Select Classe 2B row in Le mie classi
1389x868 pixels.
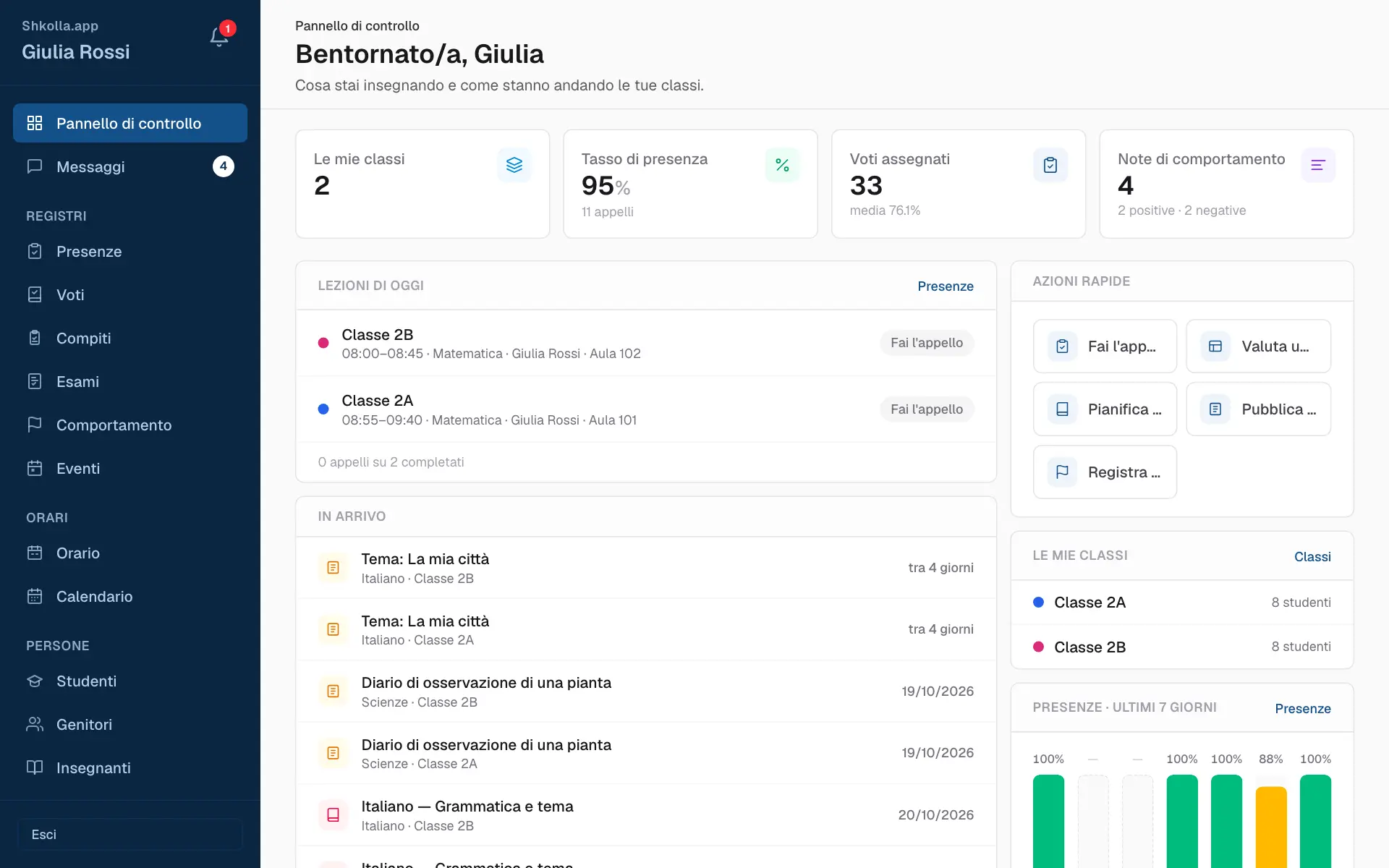click(1182, 647)
